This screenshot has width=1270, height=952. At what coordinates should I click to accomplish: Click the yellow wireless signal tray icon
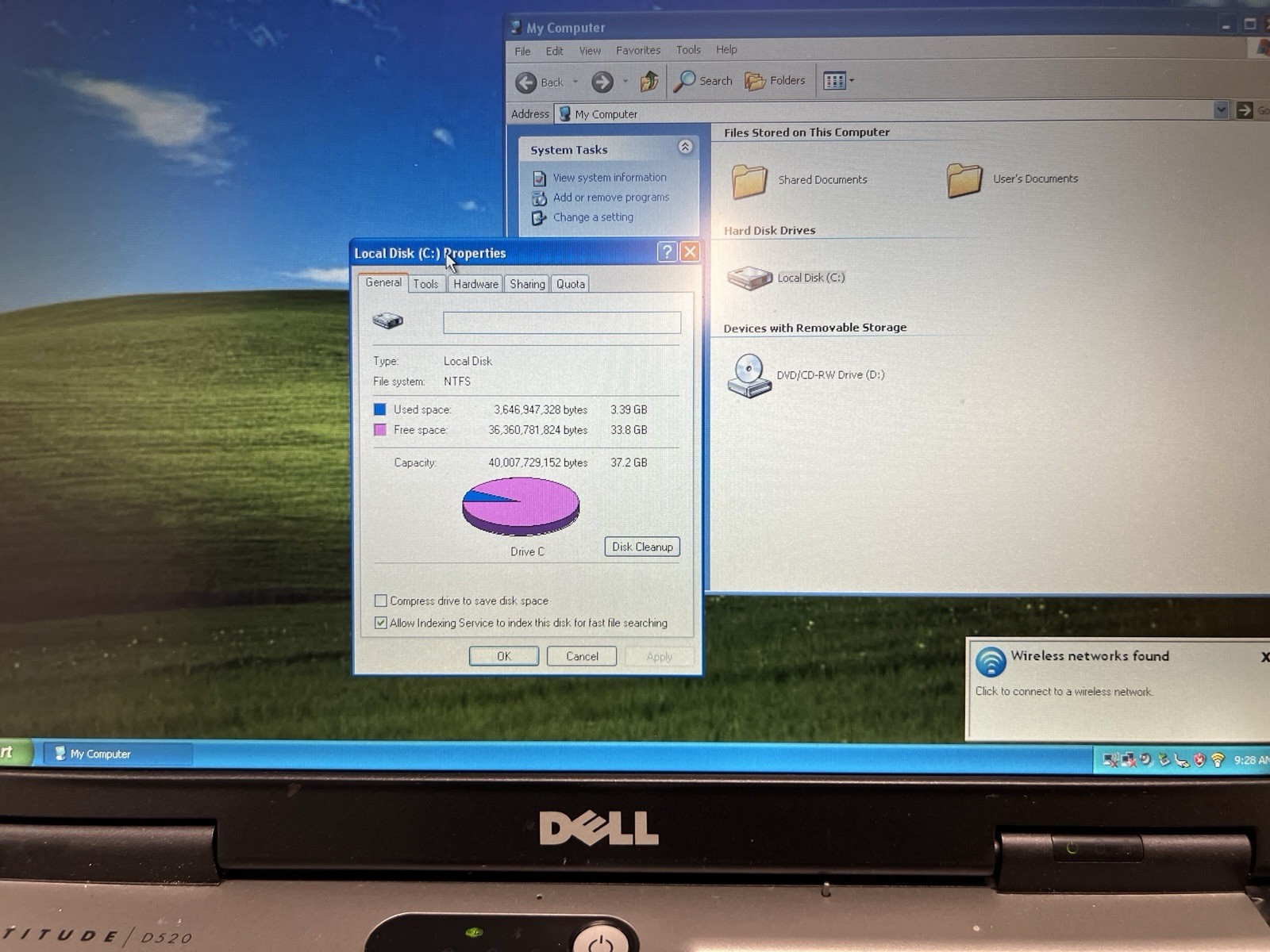tap(1218, 760)
